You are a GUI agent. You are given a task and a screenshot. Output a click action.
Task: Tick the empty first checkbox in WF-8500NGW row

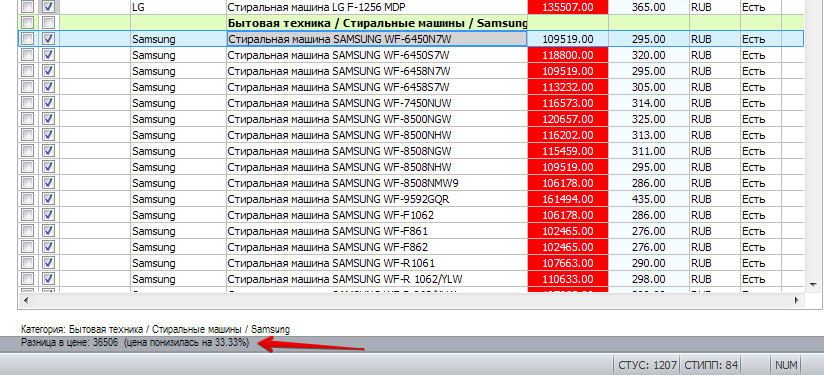[x=27, y=119]
